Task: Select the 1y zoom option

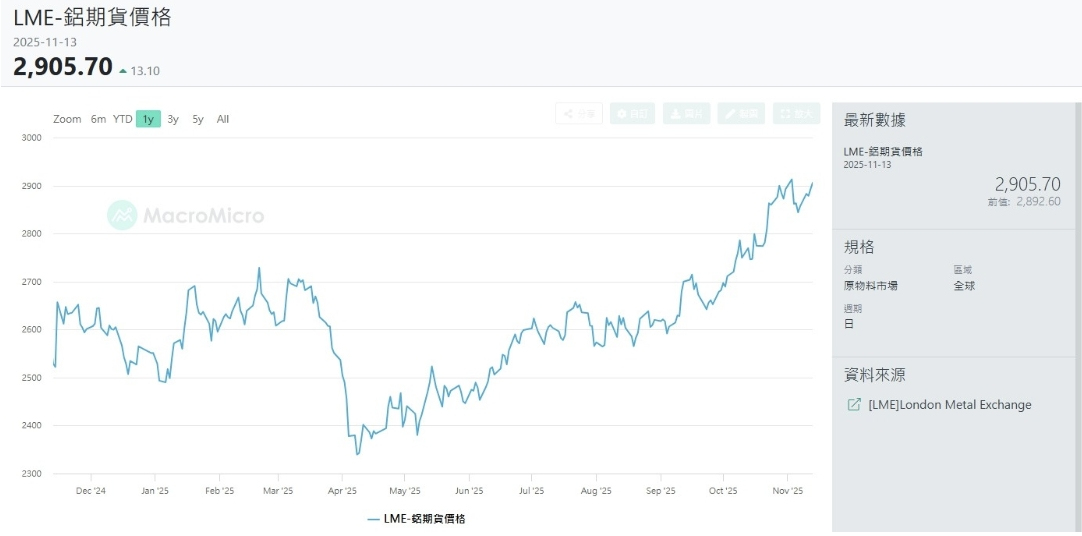Action: 148,119
